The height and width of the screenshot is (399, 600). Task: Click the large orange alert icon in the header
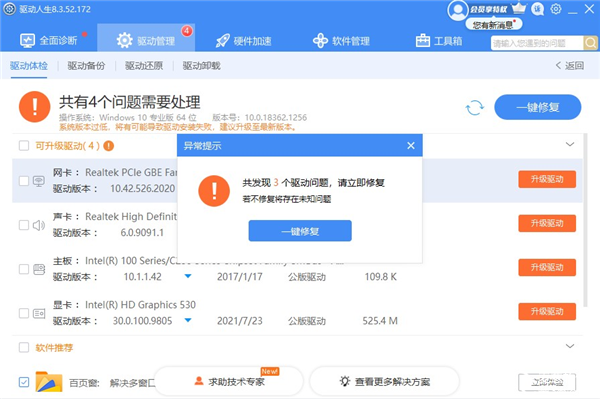click(34, 107)
